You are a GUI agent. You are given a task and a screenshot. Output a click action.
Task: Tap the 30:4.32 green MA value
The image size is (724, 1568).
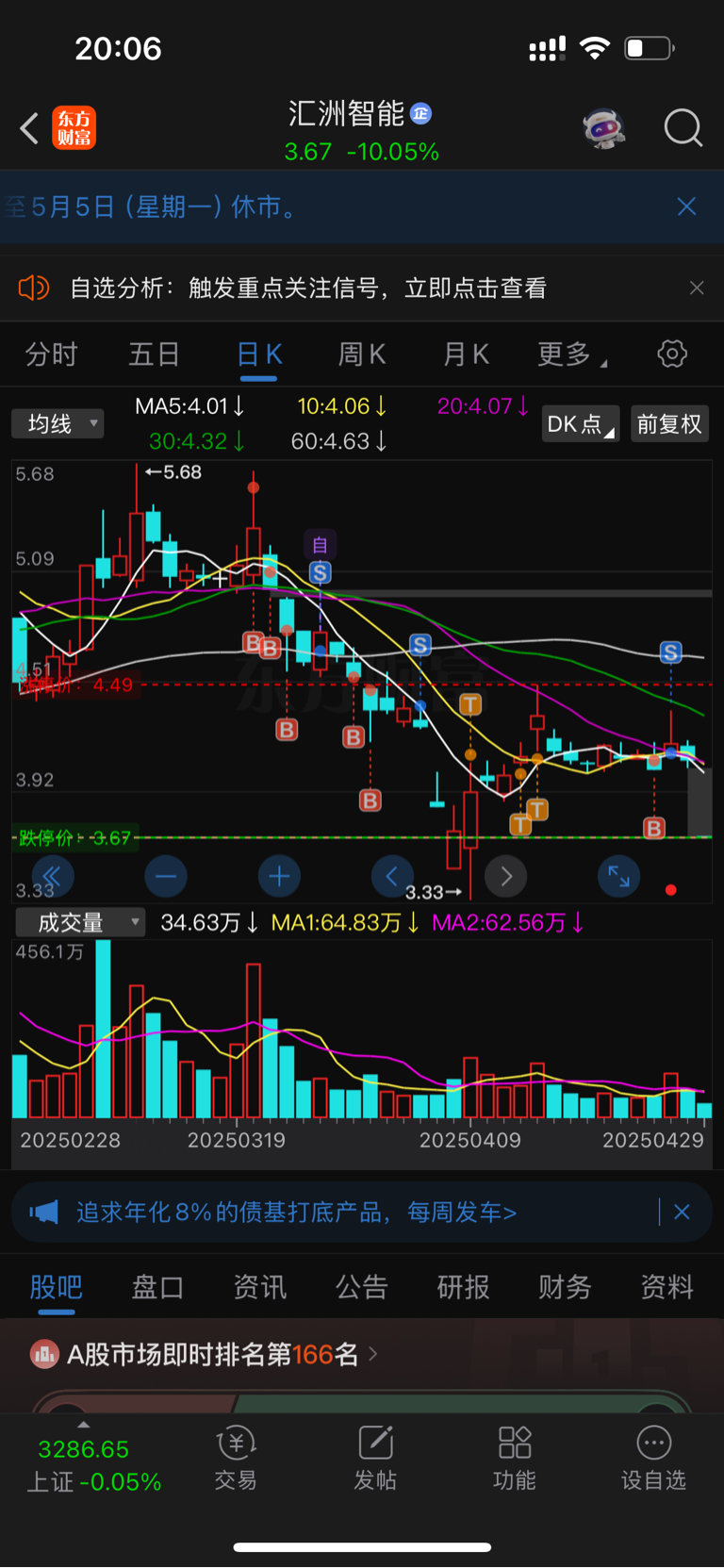click(197, 440)
